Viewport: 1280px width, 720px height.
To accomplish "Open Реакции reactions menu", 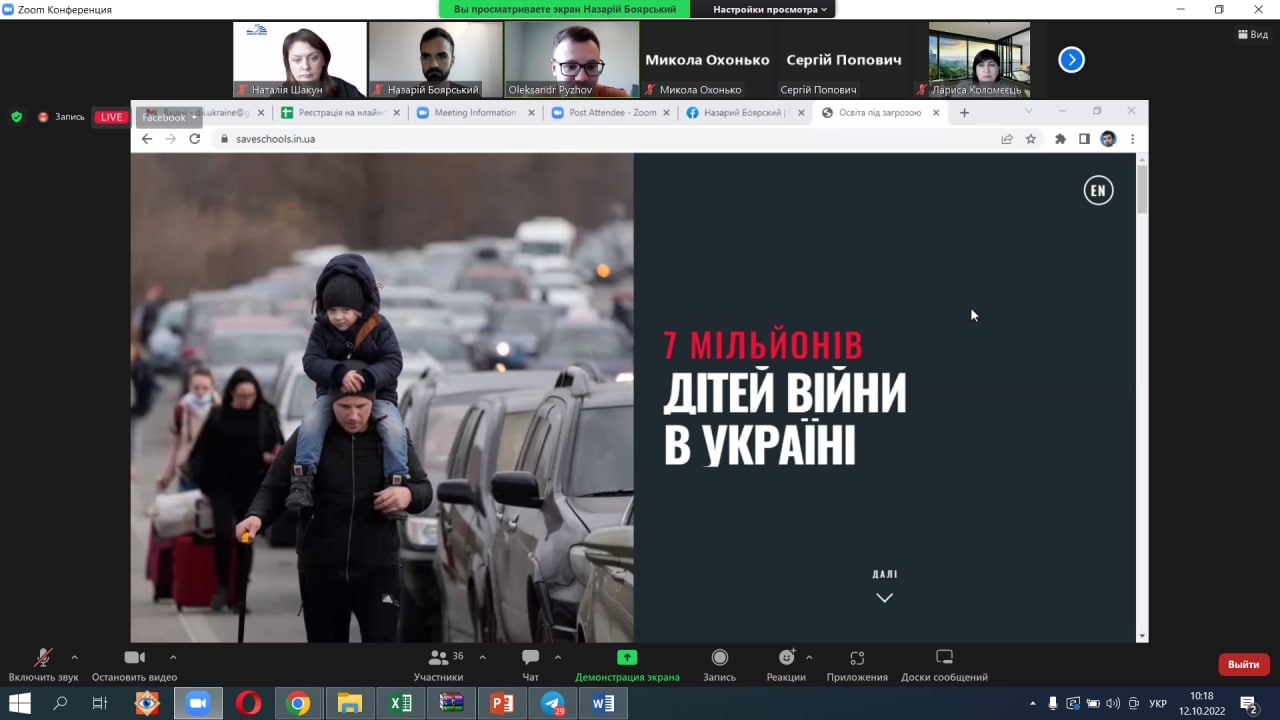I will [x=786, y=664].
